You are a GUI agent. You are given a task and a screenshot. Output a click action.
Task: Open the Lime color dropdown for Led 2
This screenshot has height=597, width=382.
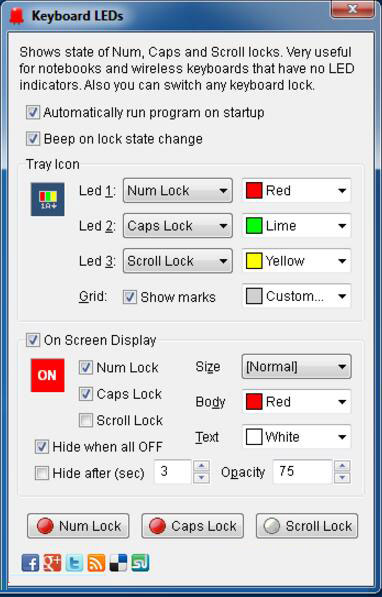tap(297, 226)
